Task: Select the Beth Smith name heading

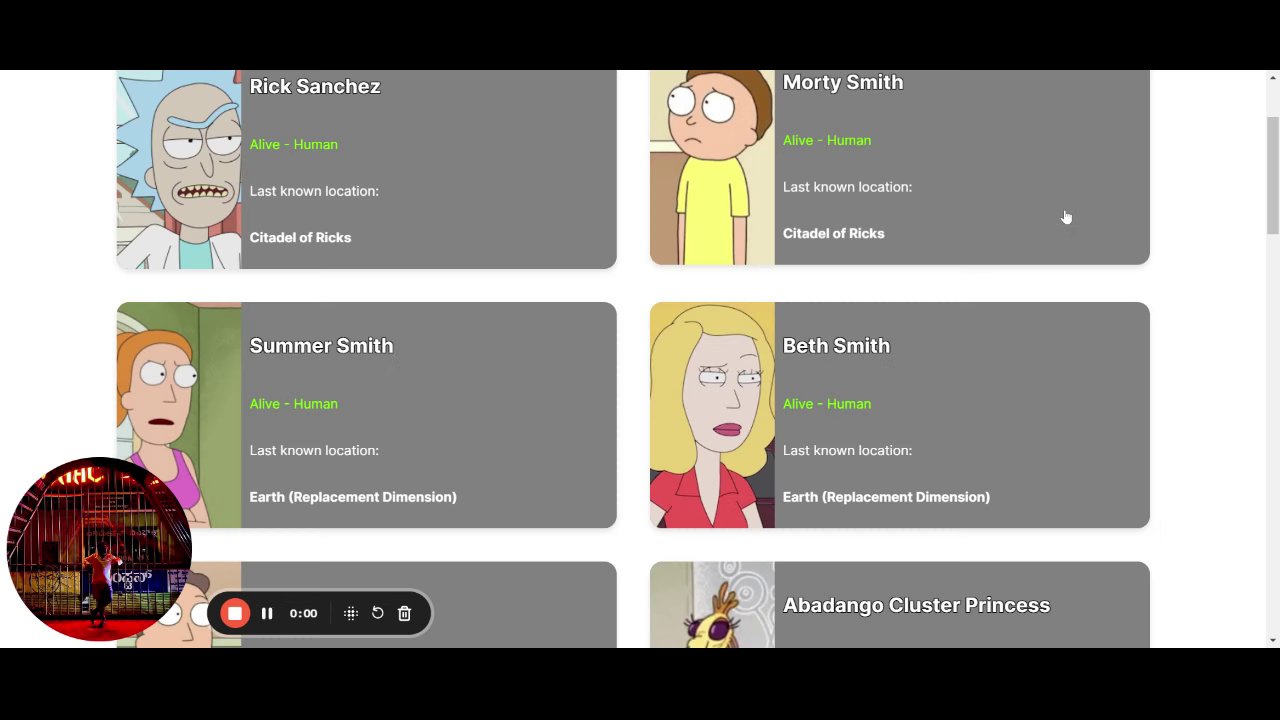Action: (x=836, y=346)
